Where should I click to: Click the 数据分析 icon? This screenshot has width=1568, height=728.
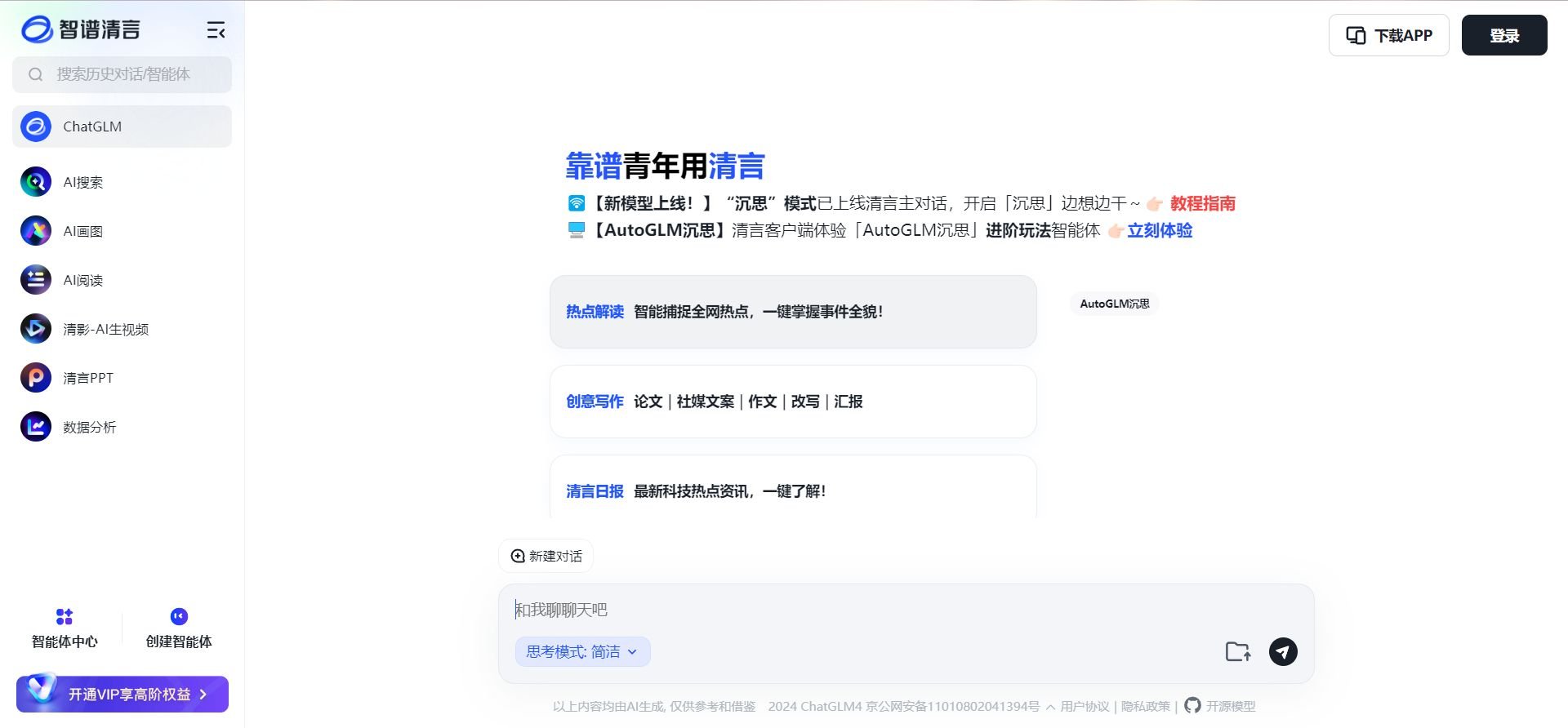pyautogui.click(x=36, y=427)
